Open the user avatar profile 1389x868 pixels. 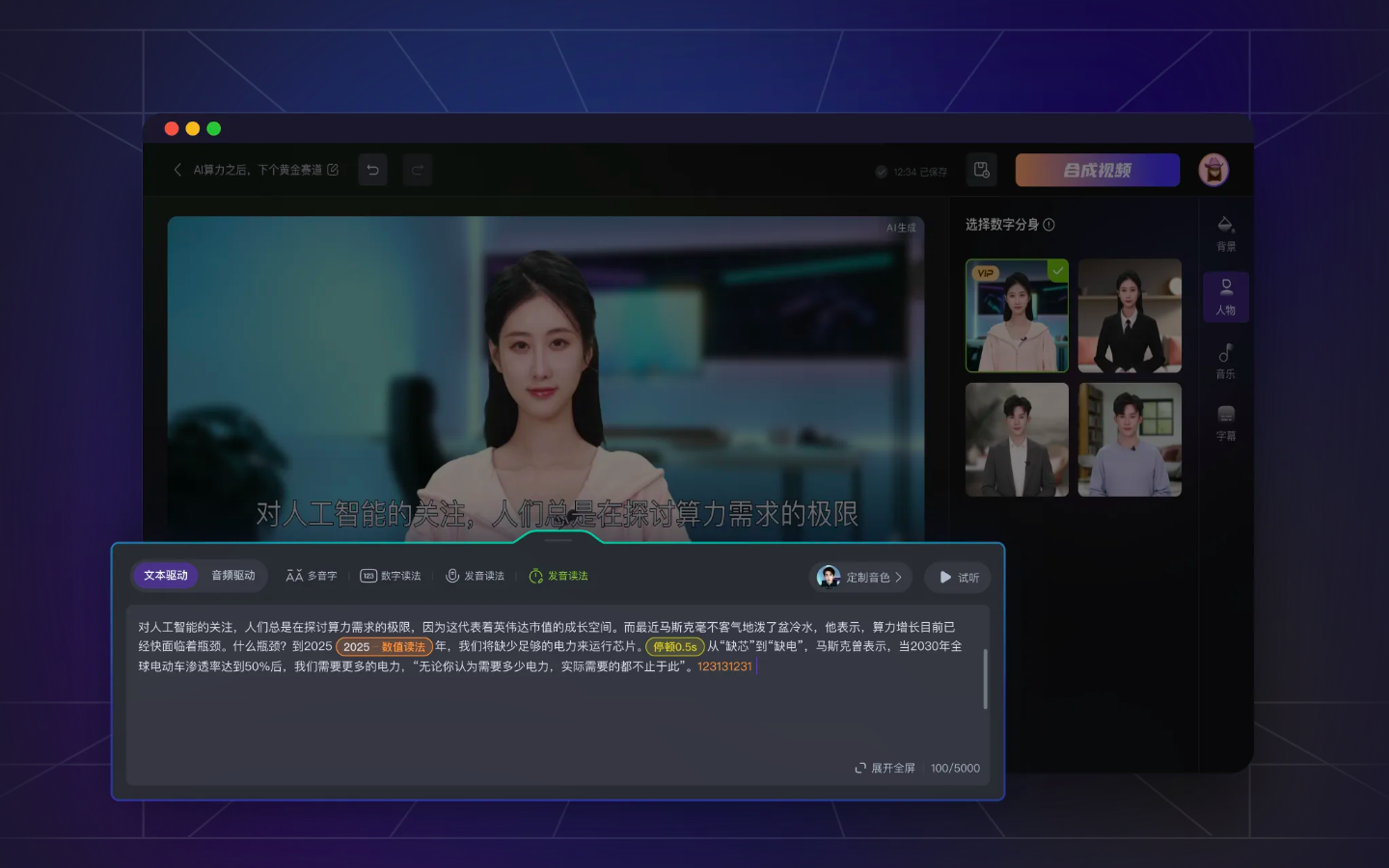pos(1213,170)
